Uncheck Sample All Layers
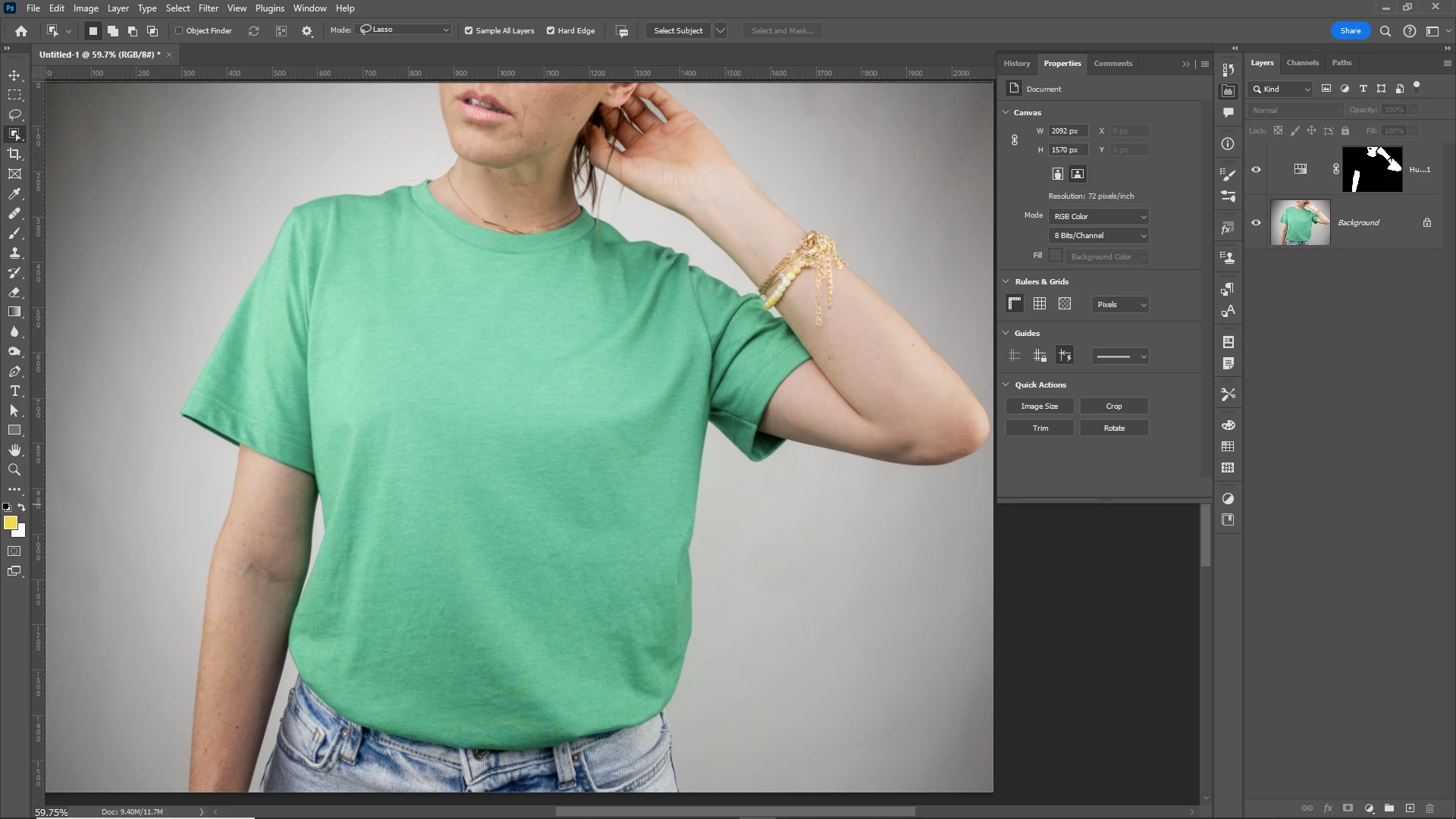The height and width of the screenshot is (819, 1456). click(x=469, y=31)
